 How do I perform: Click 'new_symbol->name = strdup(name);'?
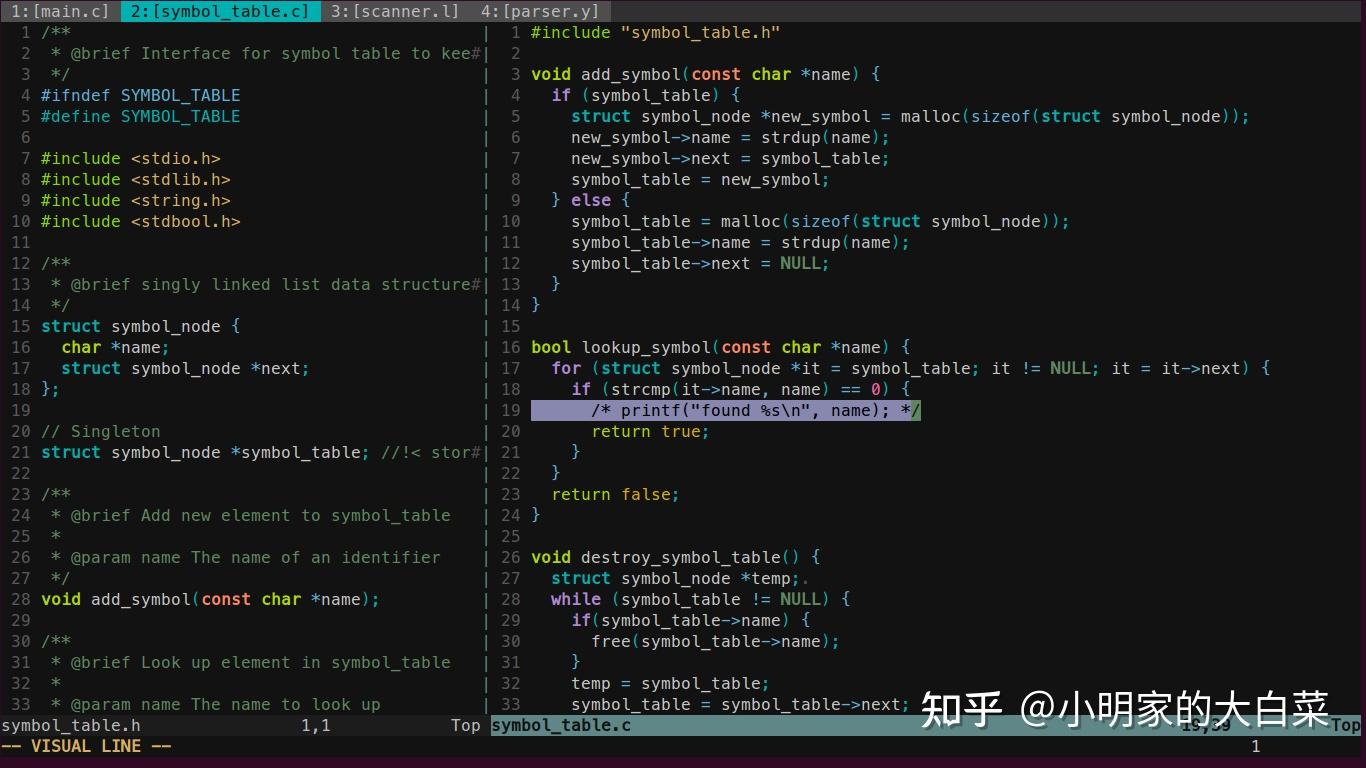click(731, 137)
